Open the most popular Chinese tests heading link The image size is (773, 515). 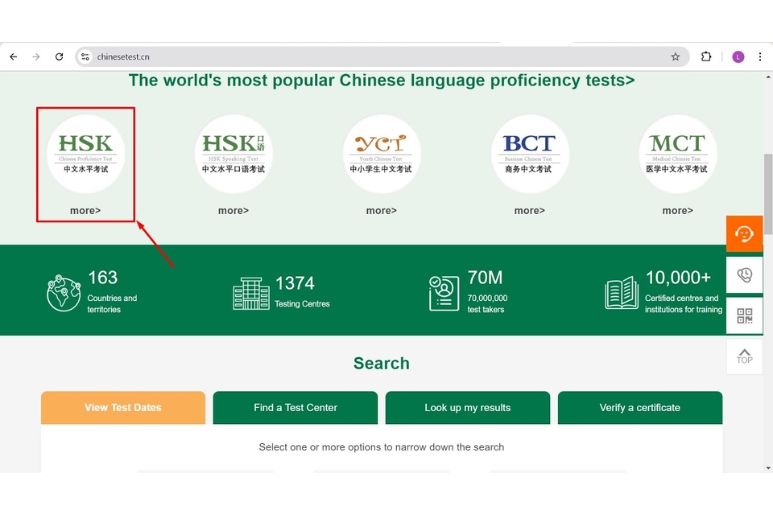(382, 80)
